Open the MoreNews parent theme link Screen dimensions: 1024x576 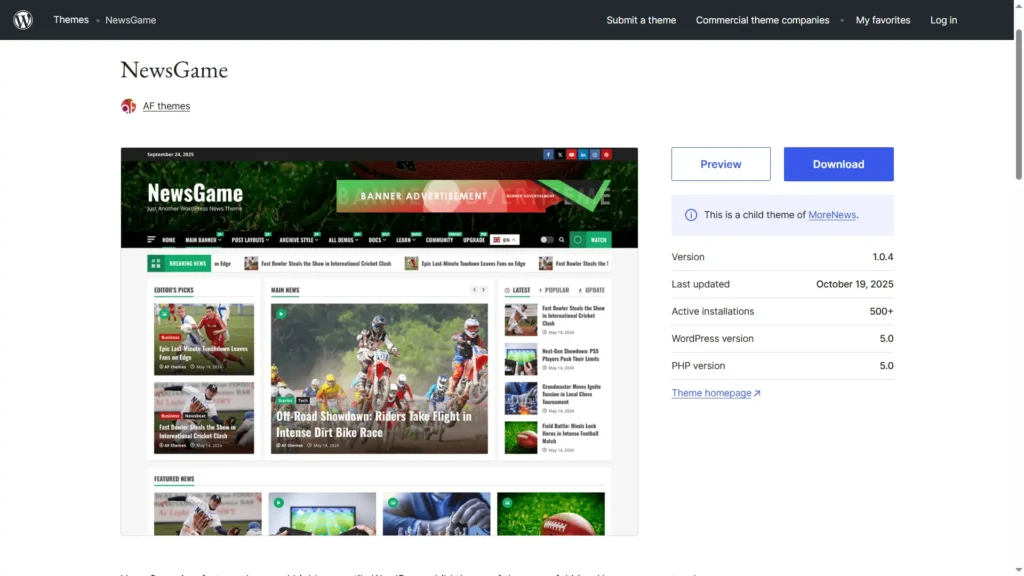pyautogui.click(x=832, y=215)
